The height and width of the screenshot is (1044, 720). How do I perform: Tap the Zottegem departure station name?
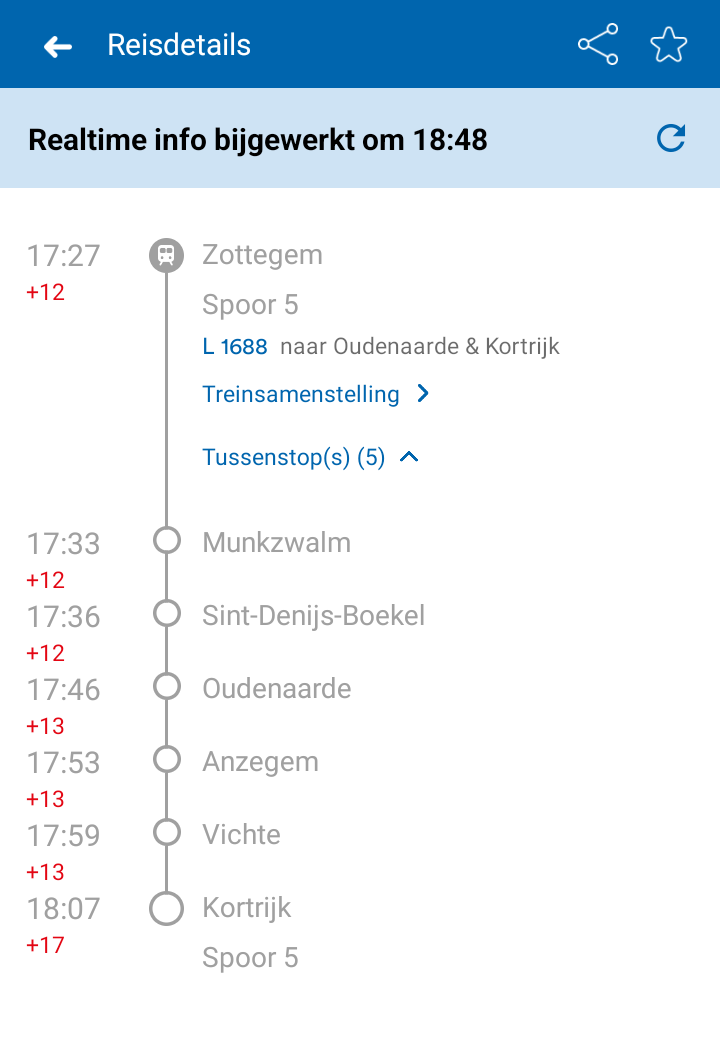point(262,255)
